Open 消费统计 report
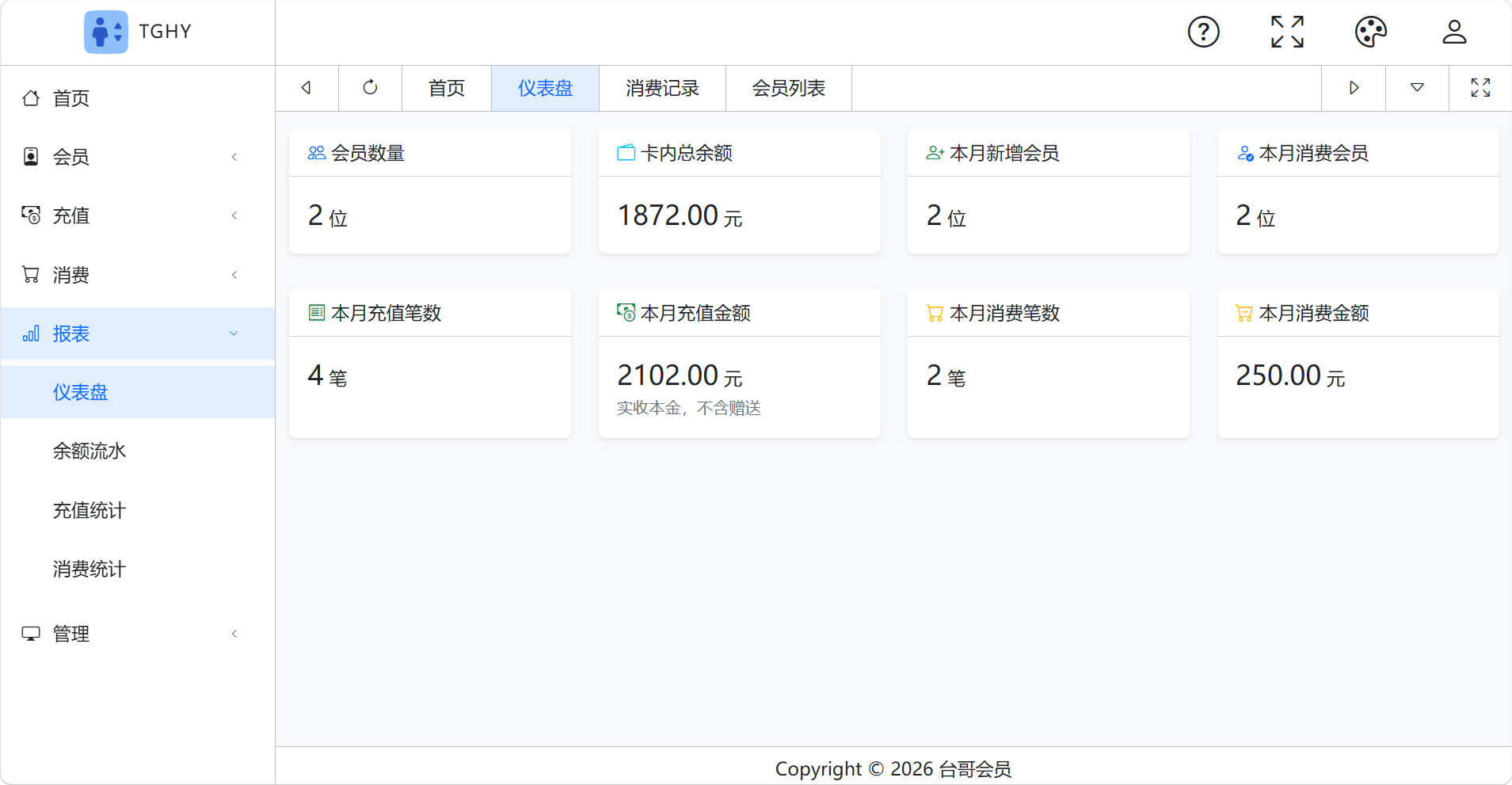 (x=138, y=569)
